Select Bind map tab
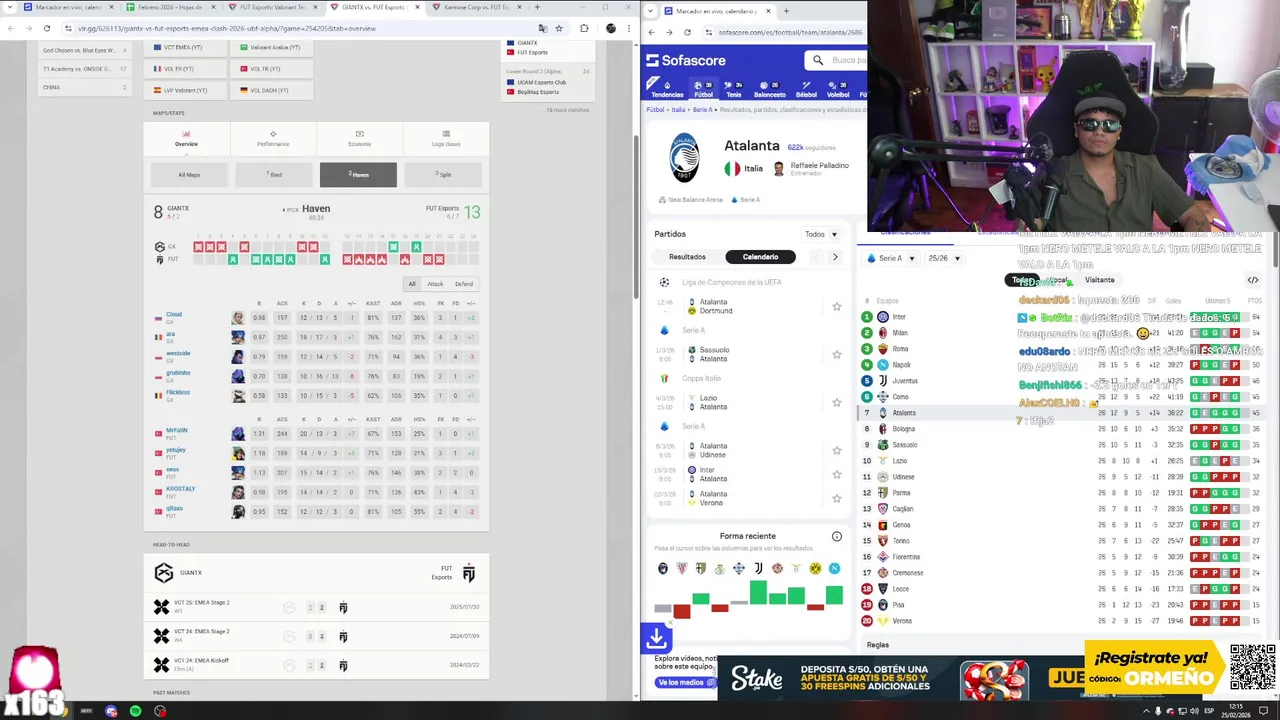This screenshot has width=1280, height=720. pos(274,175)
